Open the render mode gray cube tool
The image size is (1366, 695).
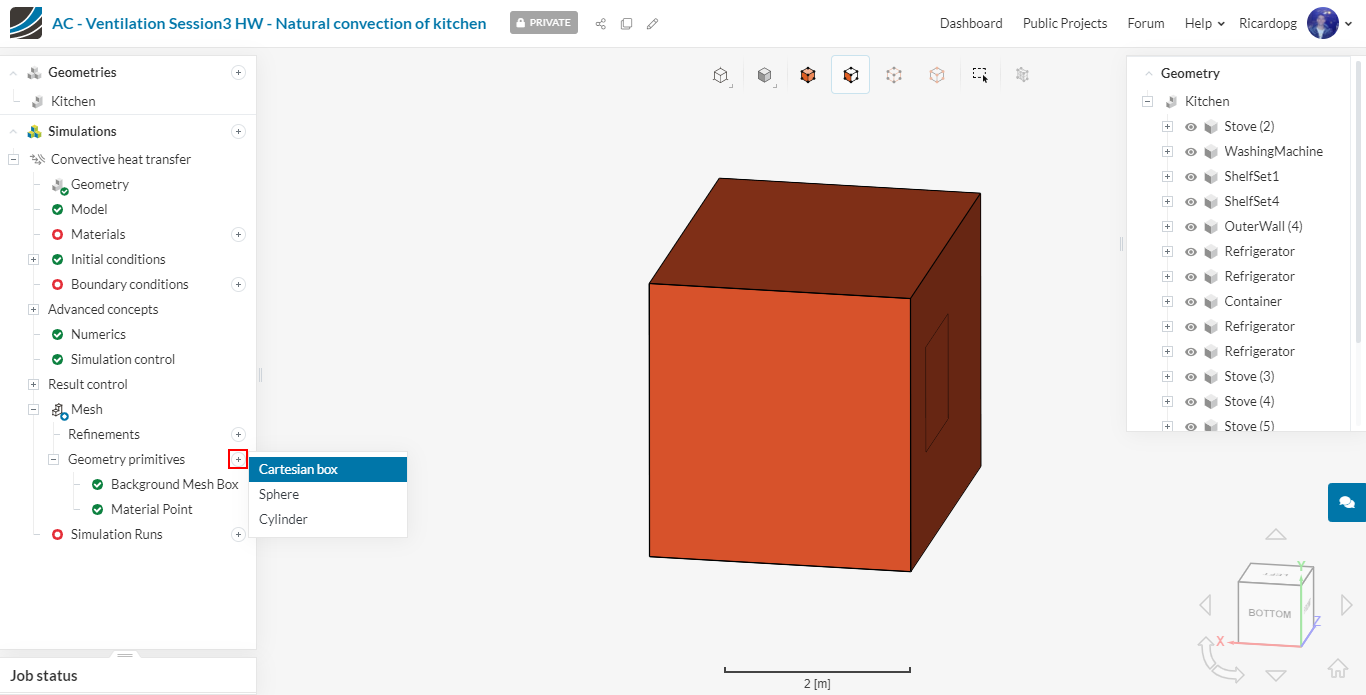tap(765, 75)
